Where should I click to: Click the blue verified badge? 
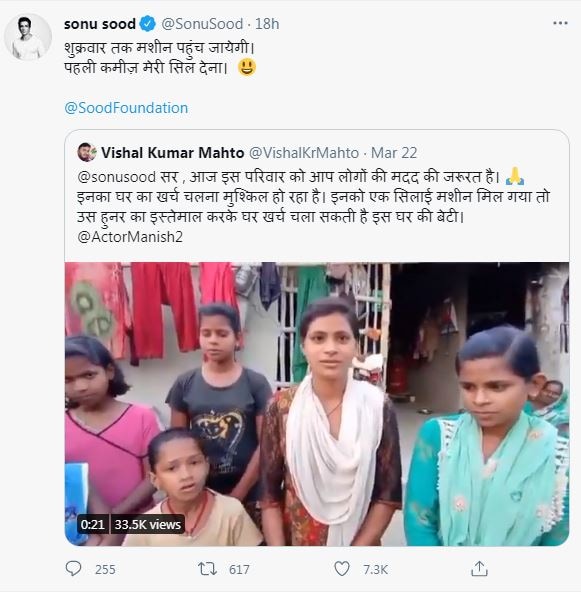[148, 24]
